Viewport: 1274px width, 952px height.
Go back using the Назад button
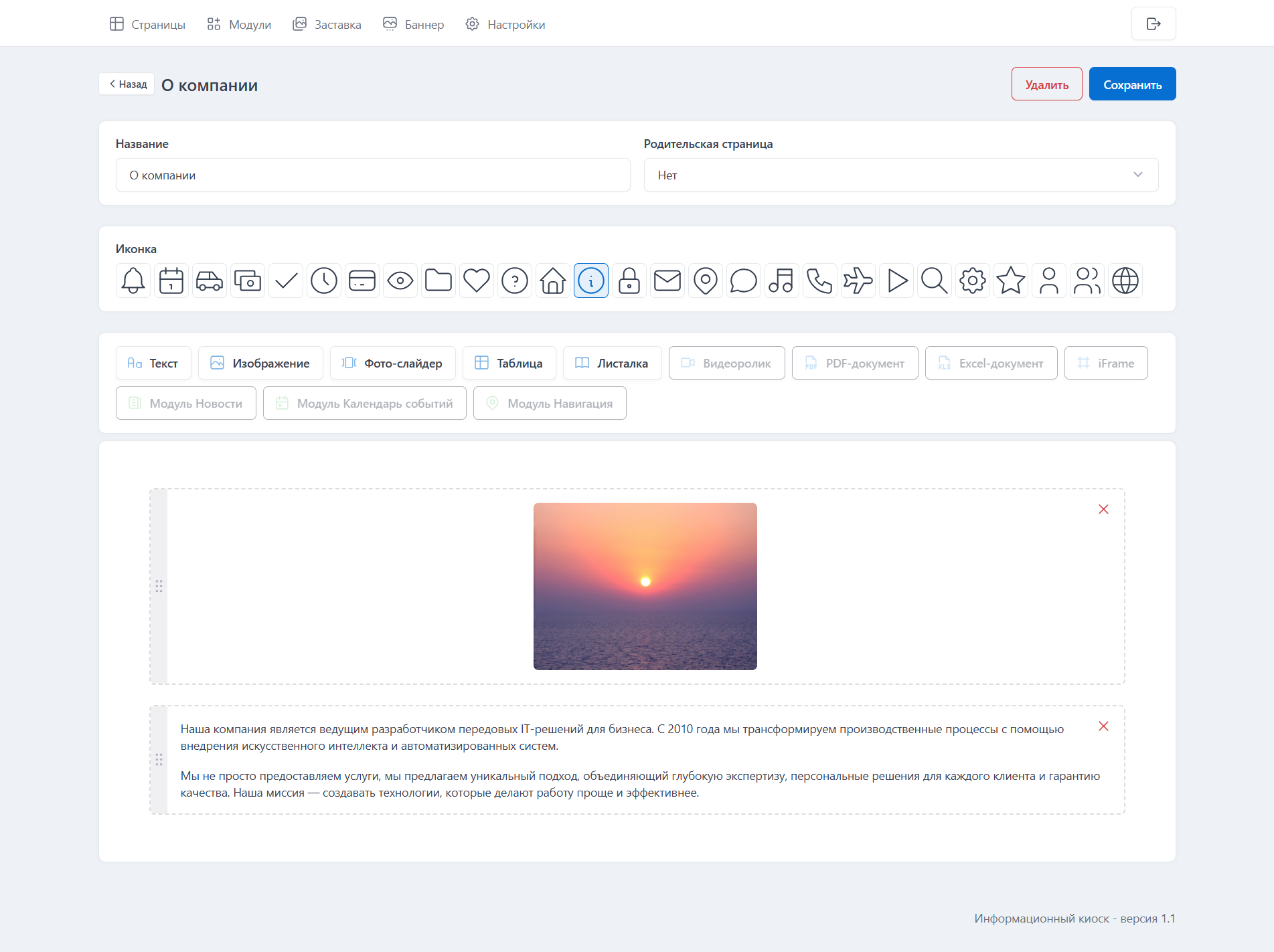tap(127, 84)
